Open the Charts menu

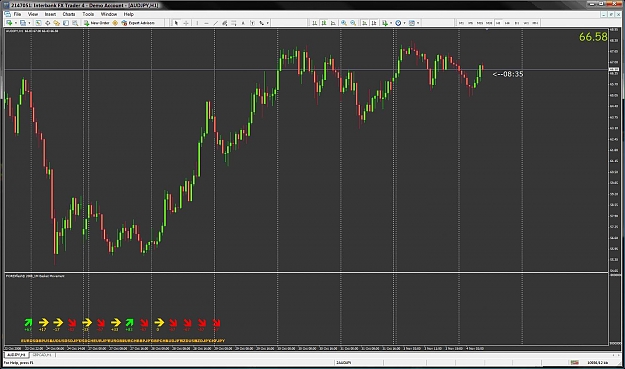pos(69,14)
